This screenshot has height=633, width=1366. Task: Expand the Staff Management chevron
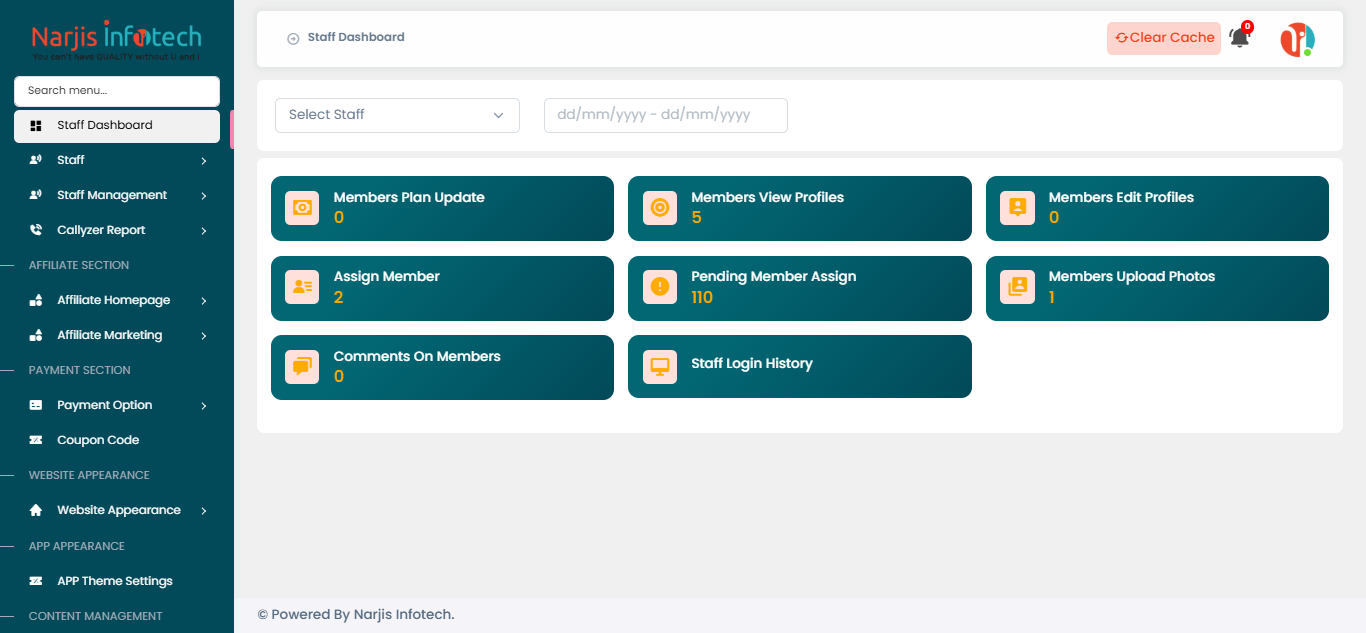203,196
